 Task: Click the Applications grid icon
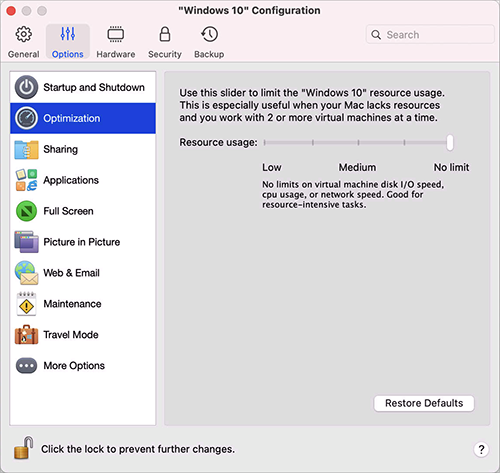tap(26, 180)
